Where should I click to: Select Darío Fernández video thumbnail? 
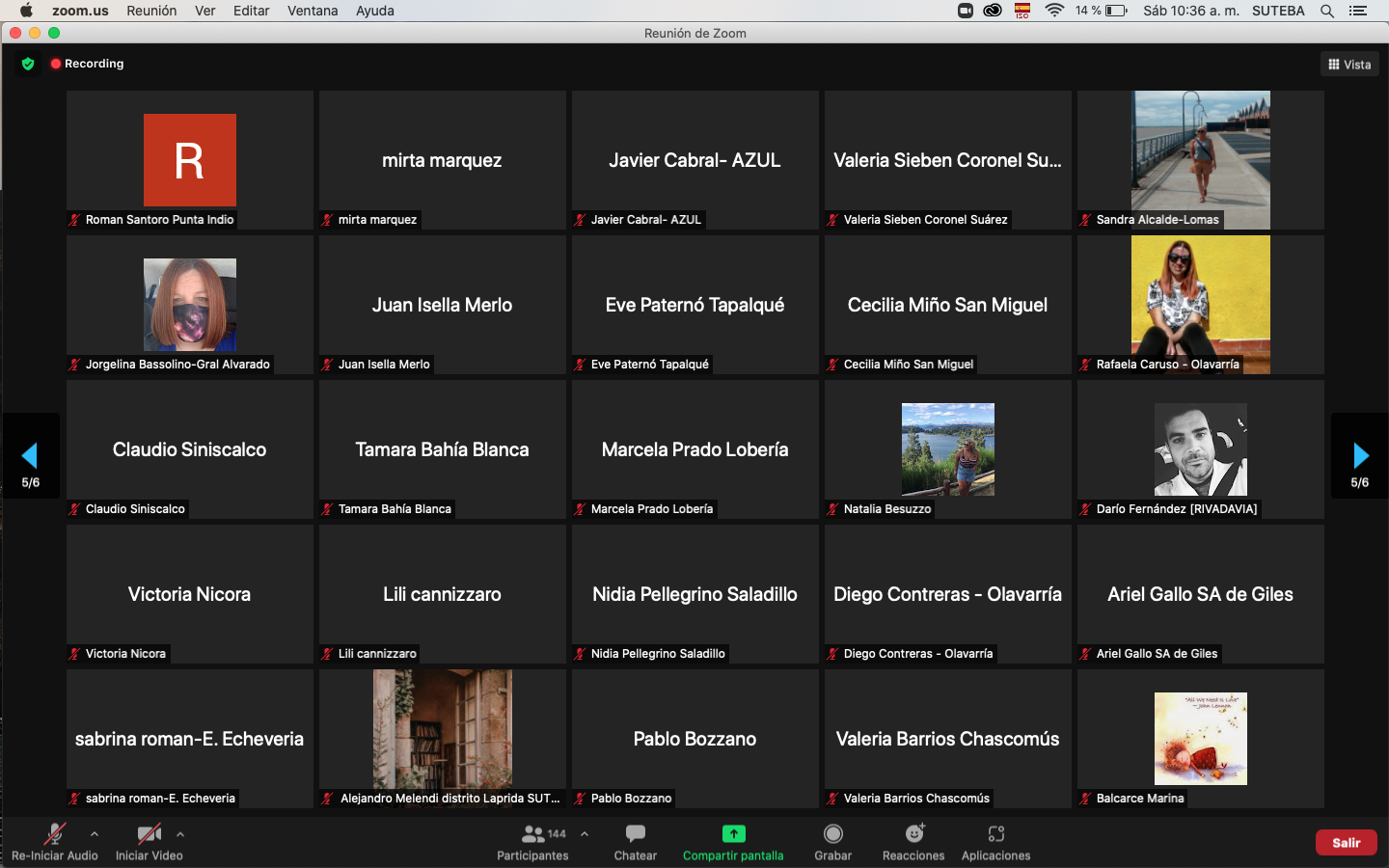1200,449
